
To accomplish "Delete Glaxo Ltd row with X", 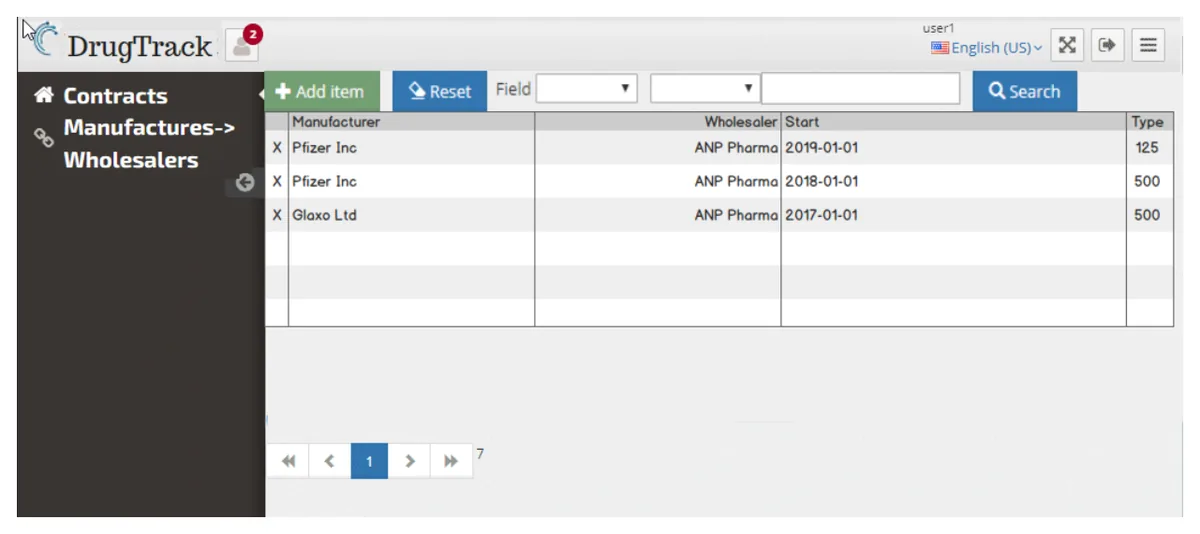I will 277,215.
